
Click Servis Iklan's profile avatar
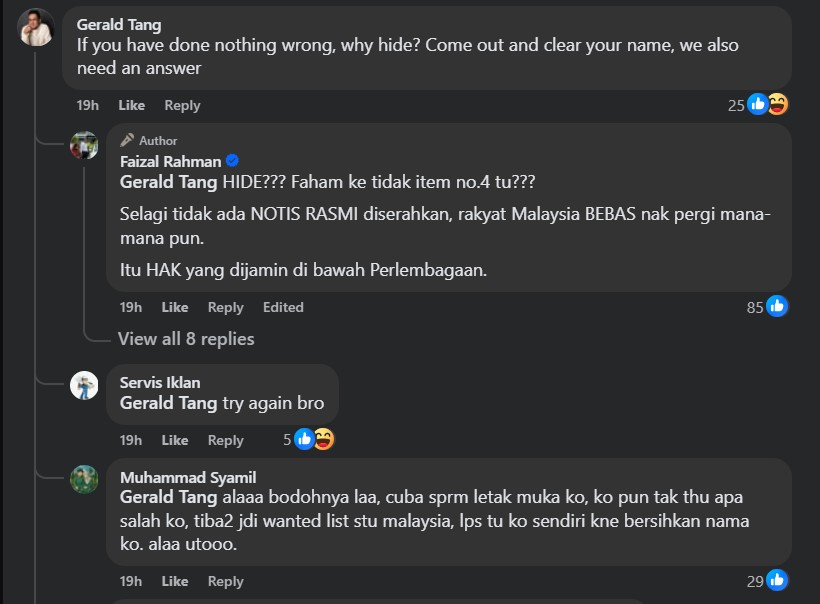[84, 385]
